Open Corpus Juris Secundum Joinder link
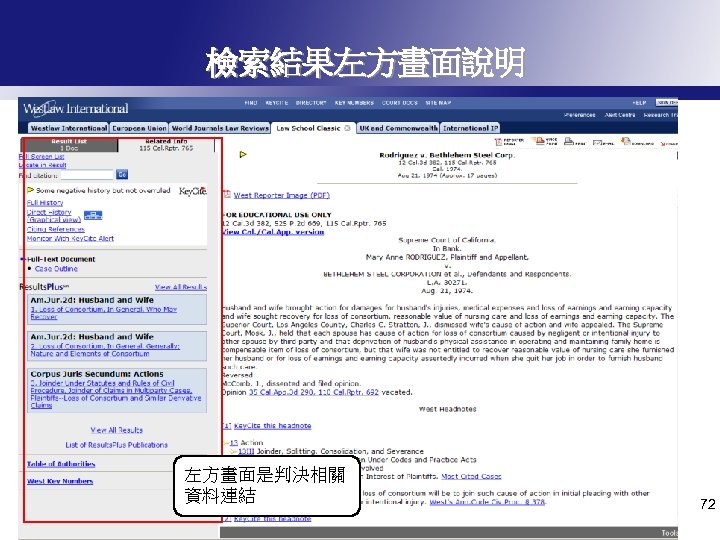 pyautogui.click(x=116, y=394)
